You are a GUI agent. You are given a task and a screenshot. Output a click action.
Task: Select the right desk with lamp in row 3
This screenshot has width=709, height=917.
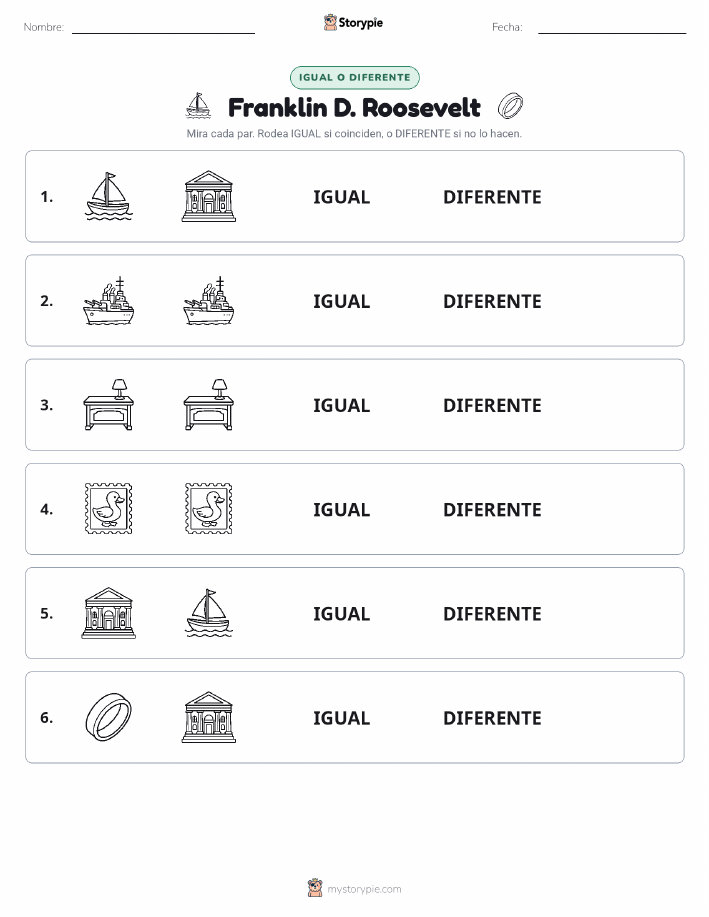(209, 405)
